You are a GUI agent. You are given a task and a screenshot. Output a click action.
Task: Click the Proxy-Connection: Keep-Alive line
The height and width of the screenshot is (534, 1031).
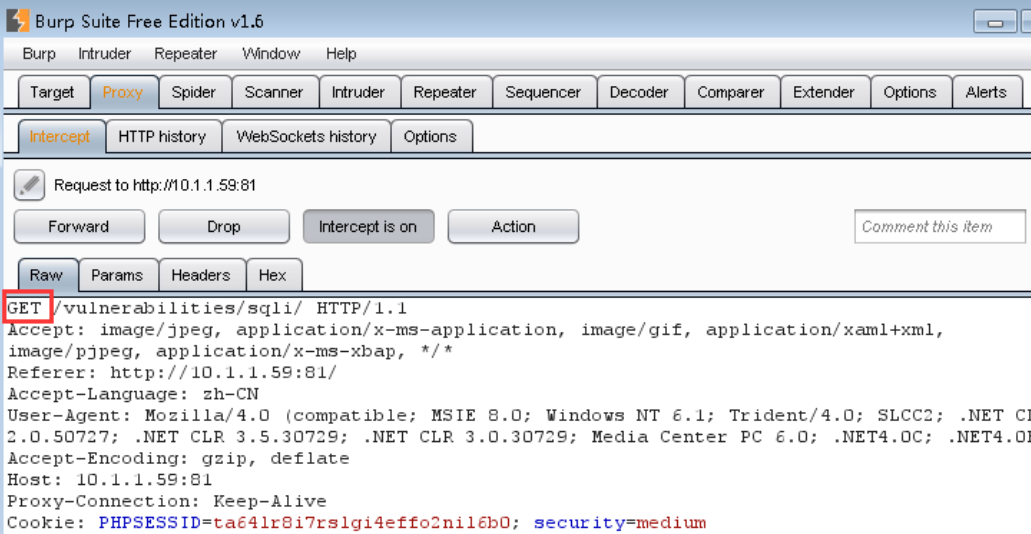coord(167,502)
